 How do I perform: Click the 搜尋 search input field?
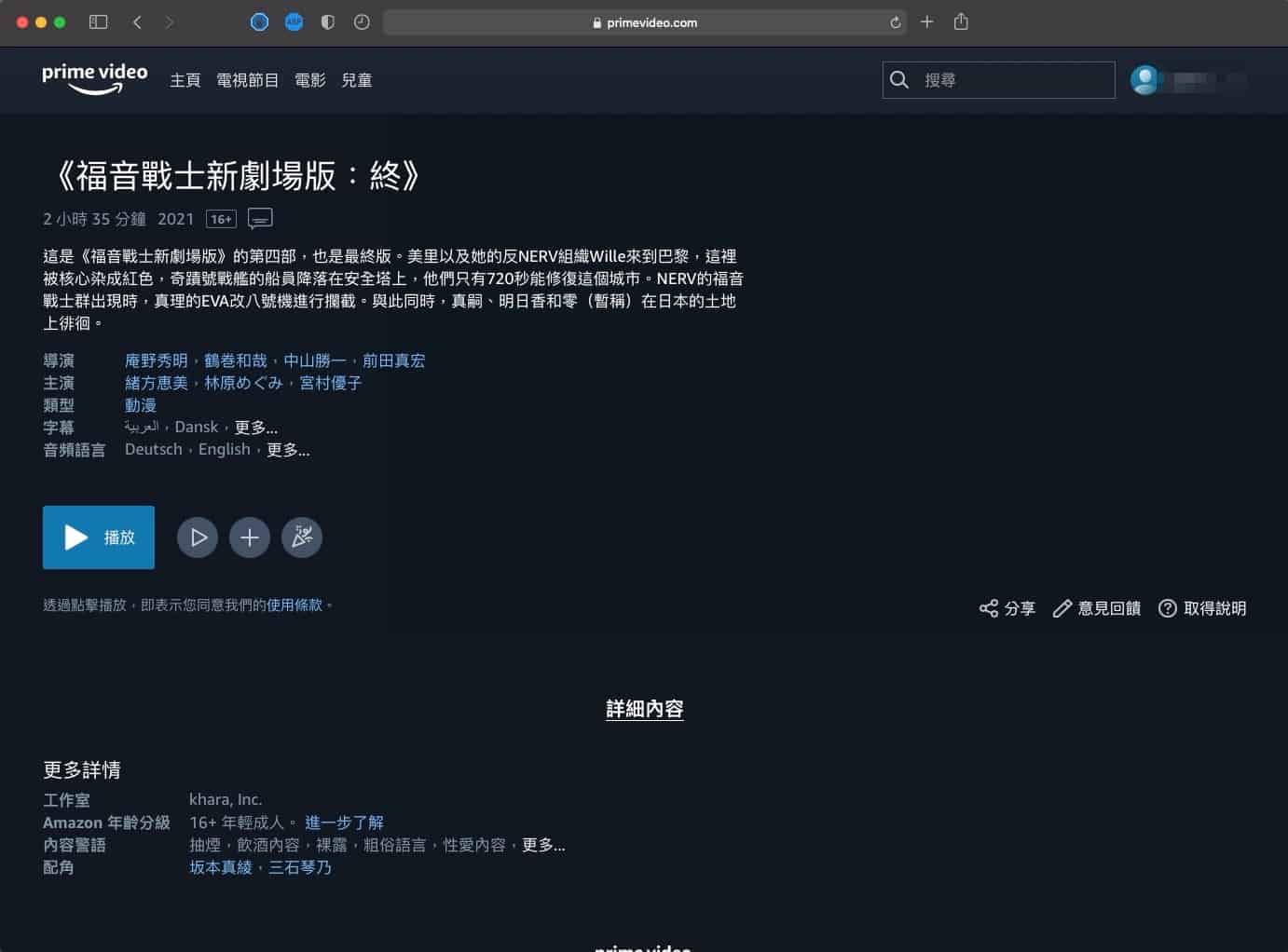click(1011, 80)
